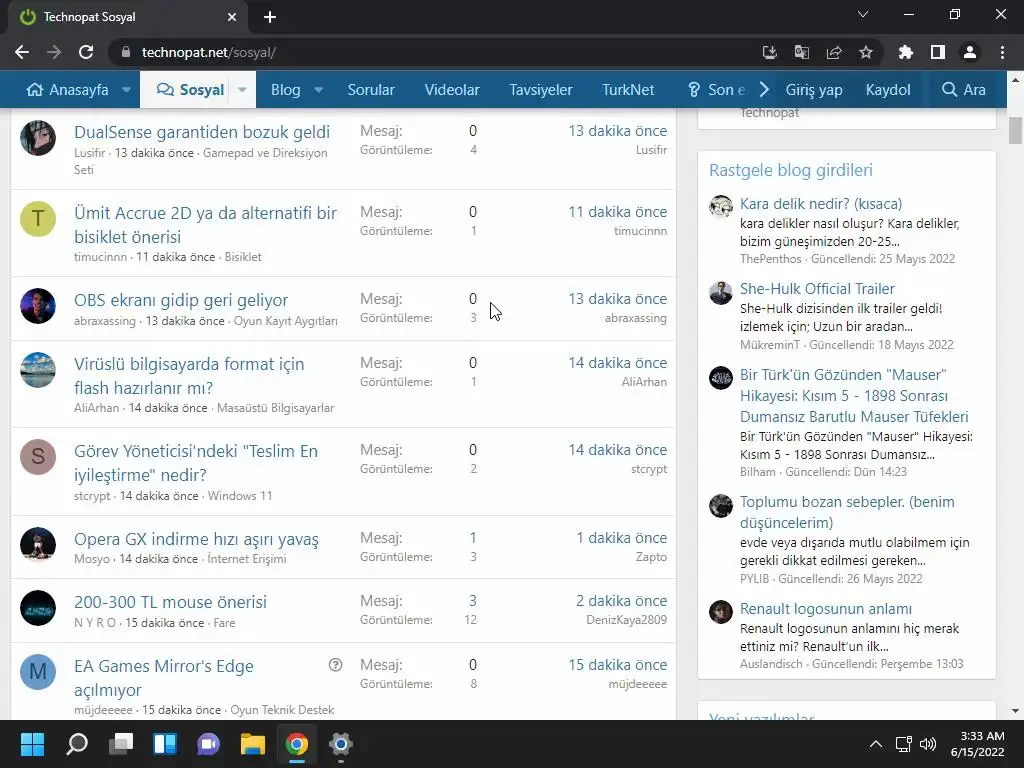Reveal more nav items with the arrow

pos(764,89)
